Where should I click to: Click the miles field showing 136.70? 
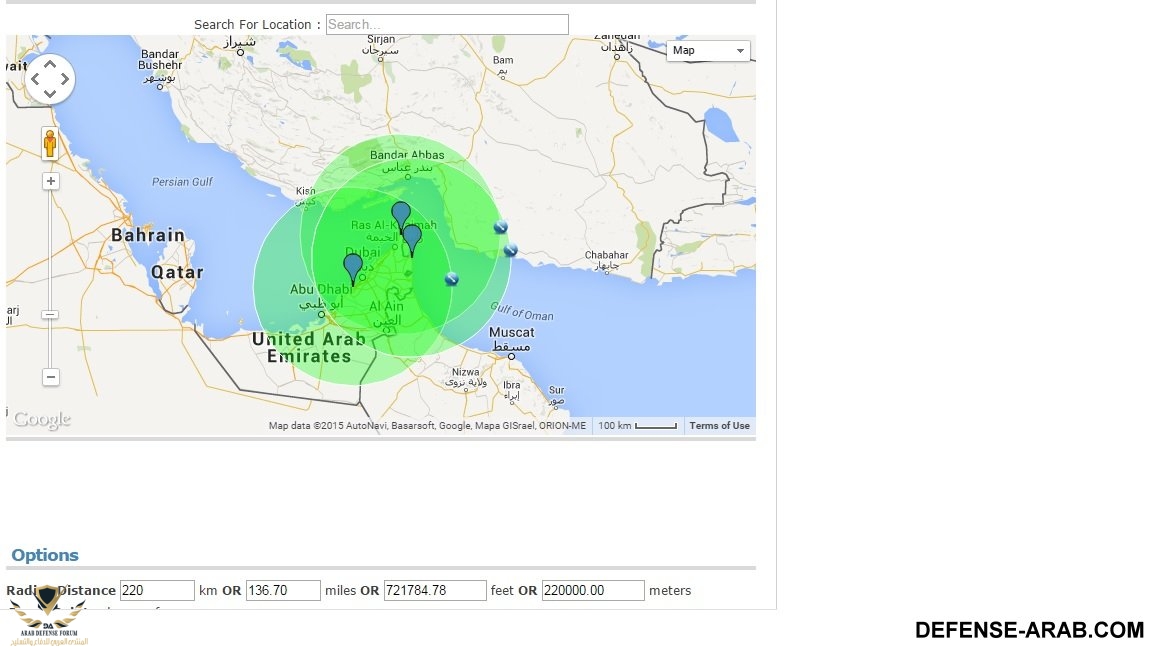click(x=283, y=591)
